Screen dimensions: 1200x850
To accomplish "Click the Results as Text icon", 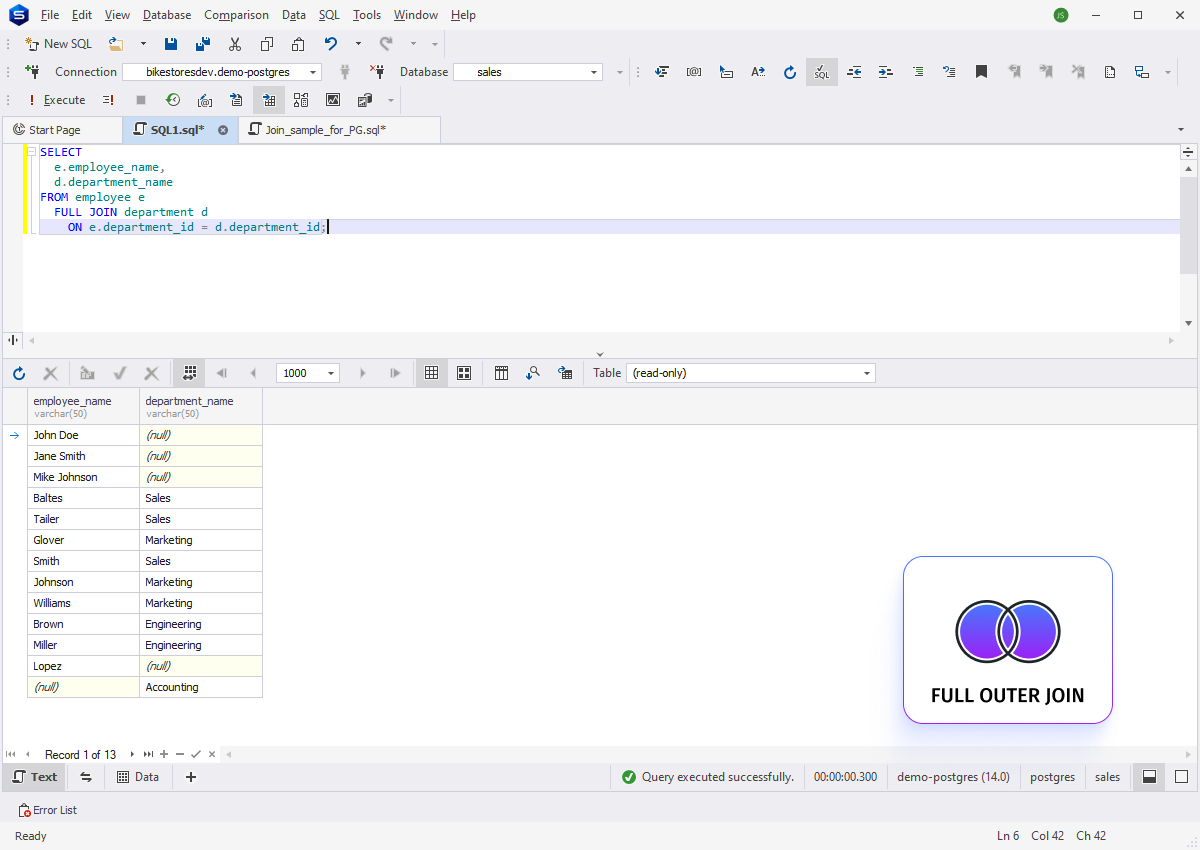I will (x=237, y=100).
